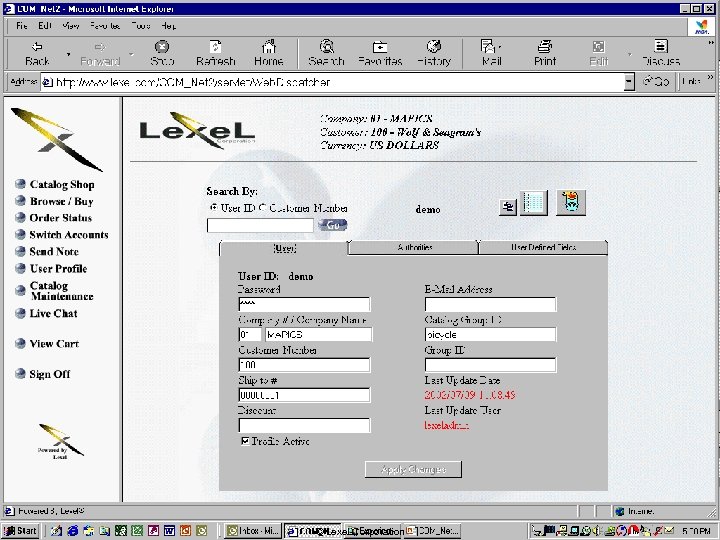Open the Favorites toolbar button
Image resolution: width=720 pixels, height=540 pixels.
(x=380, y=54)
